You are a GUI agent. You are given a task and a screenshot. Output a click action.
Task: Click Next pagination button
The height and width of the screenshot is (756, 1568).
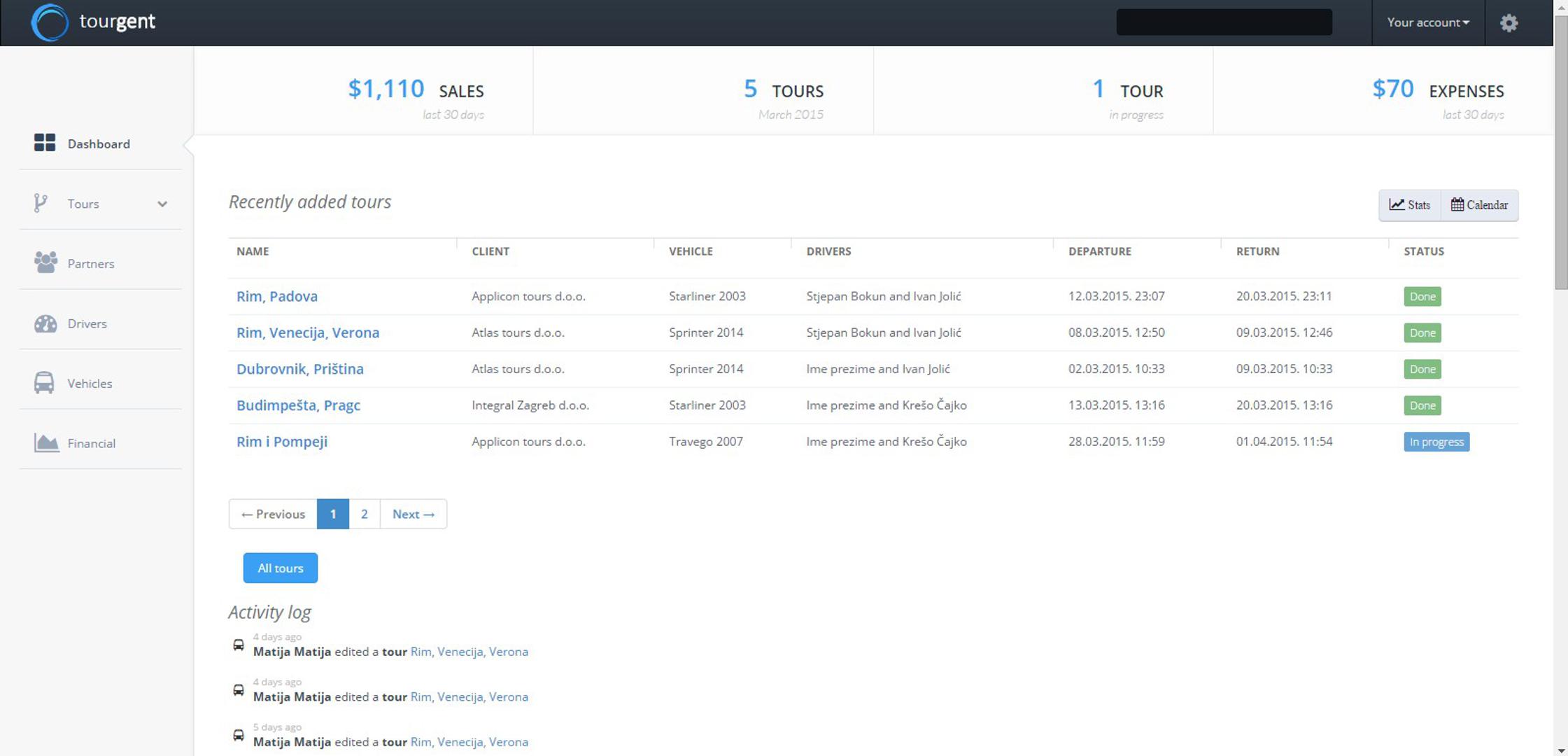413,514
